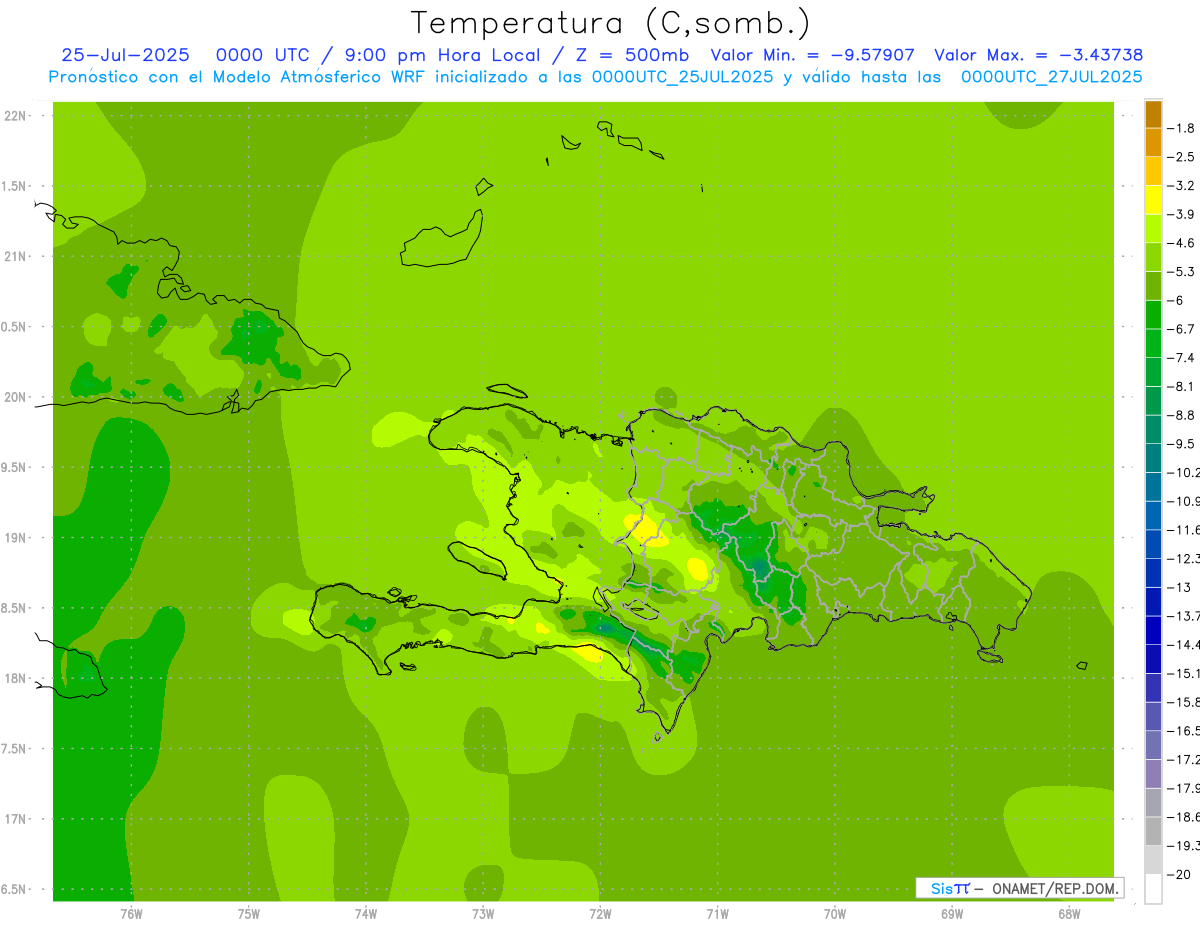Click the -2.5 colorbar value

click(x=1183, y=157)
